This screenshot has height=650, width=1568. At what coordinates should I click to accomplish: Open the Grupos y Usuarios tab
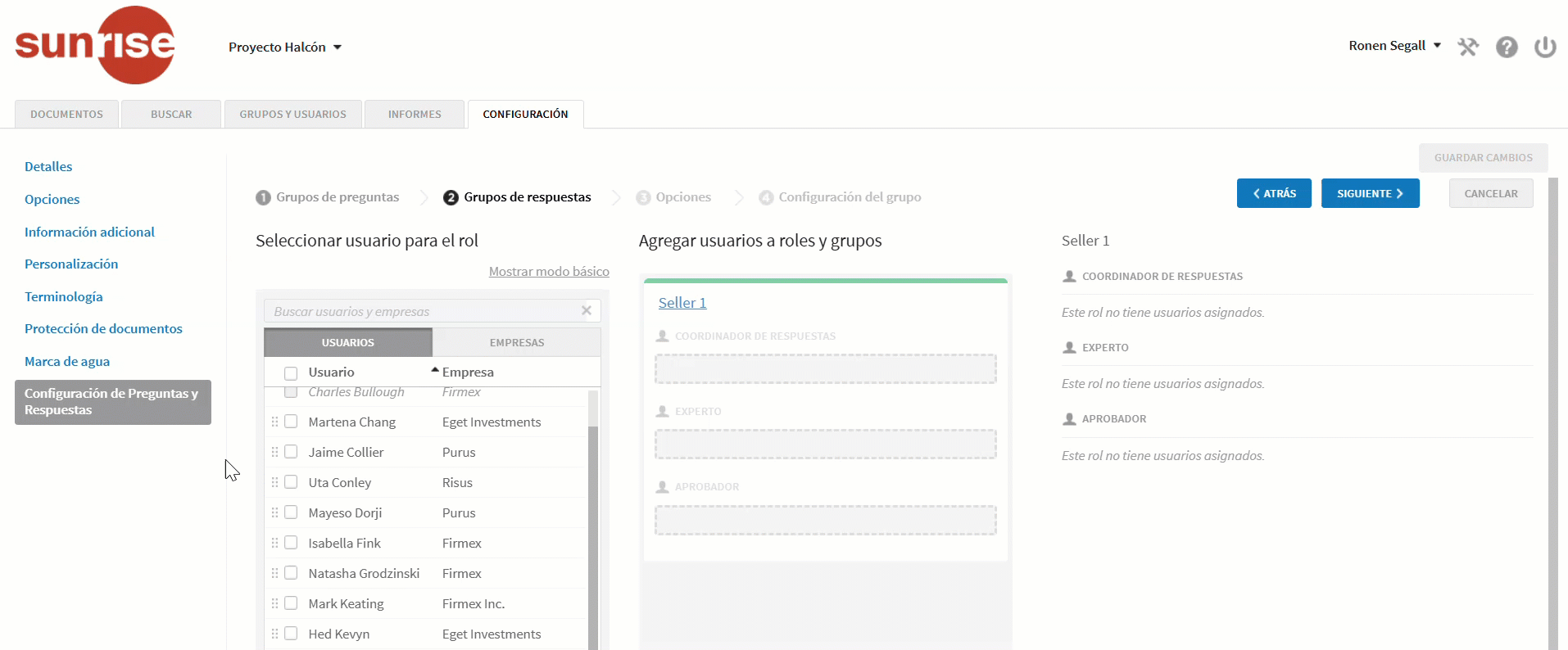pos(292,115)
